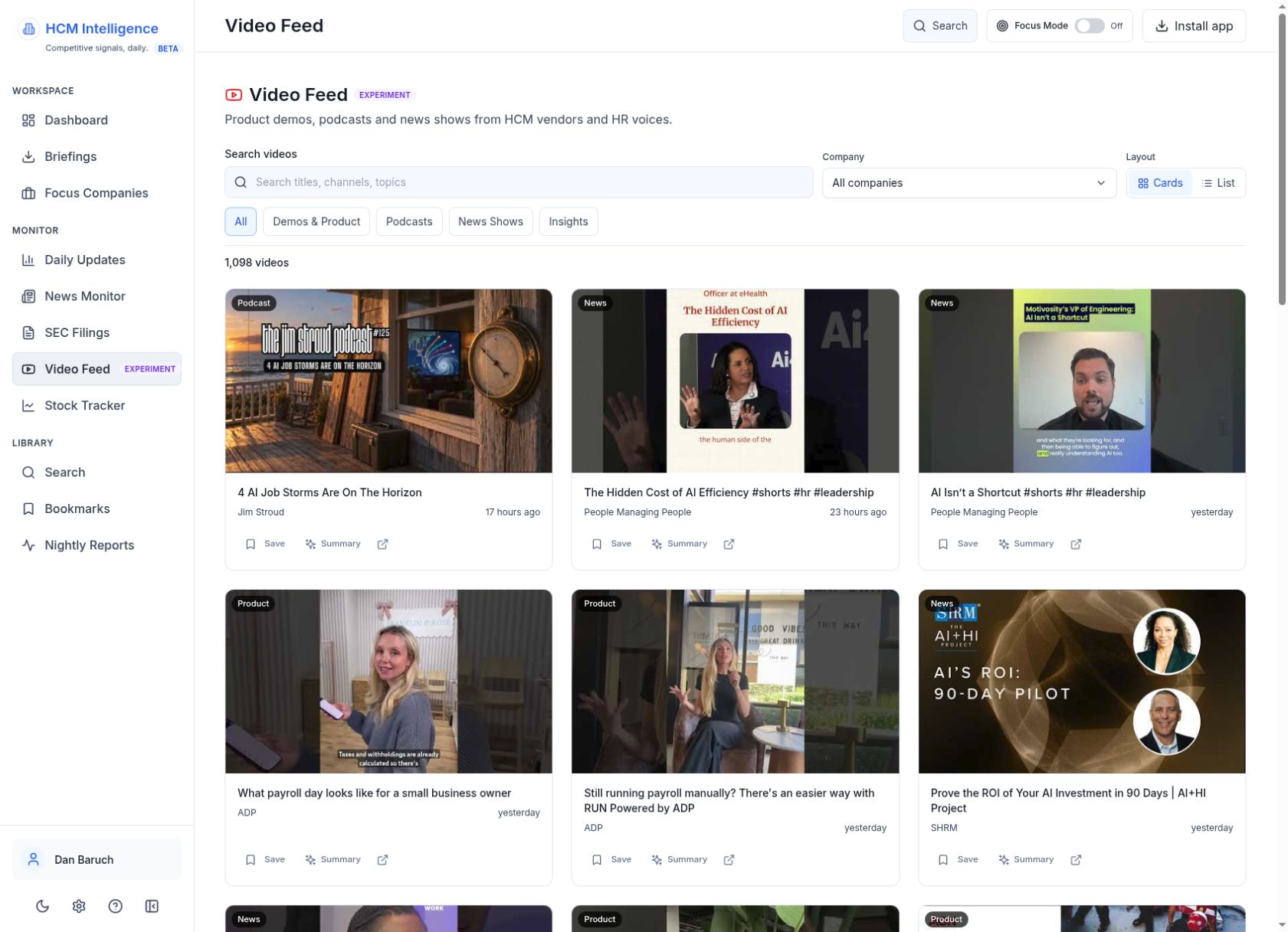This screenshot has height=932, width=1288.
Task: Open RUN Powered by ADP external link
Action: (729, 859)
